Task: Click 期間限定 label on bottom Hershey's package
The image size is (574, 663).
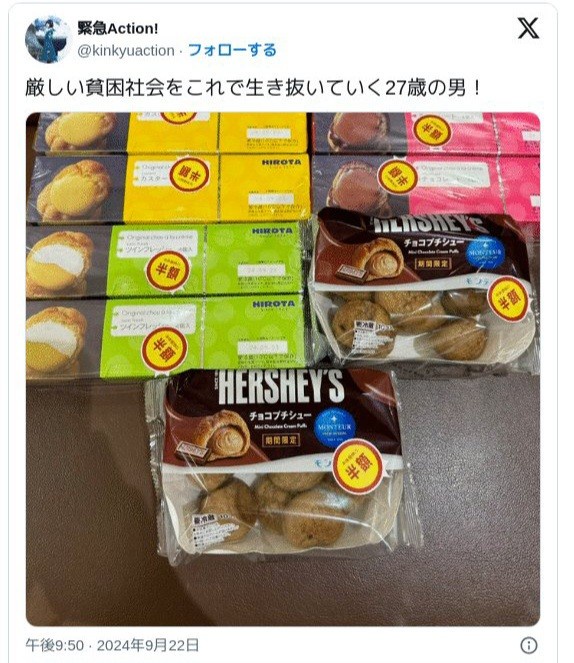Action: point(281,440)
